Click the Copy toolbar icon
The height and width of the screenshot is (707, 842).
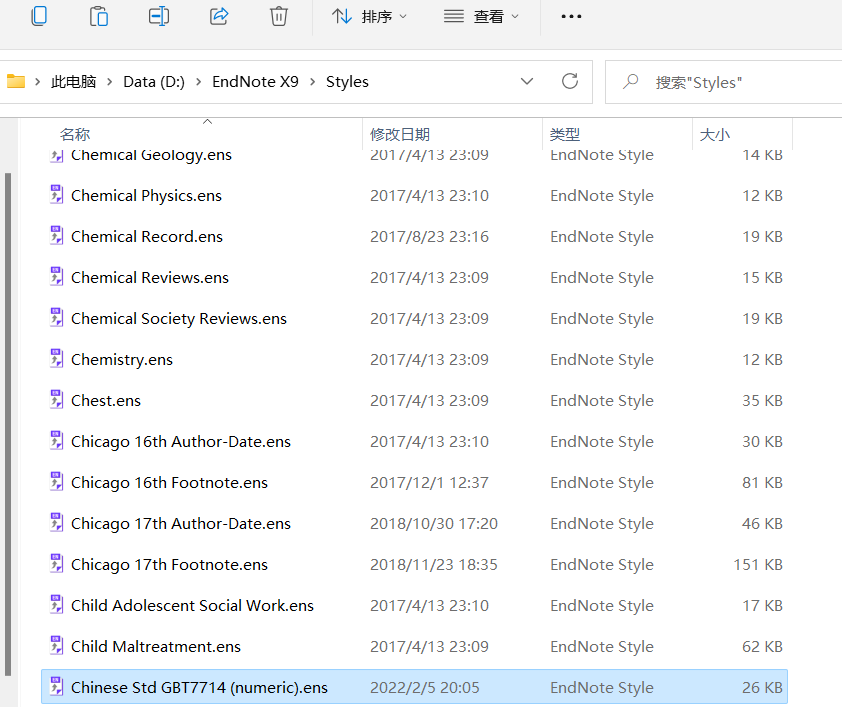point(39,16)
